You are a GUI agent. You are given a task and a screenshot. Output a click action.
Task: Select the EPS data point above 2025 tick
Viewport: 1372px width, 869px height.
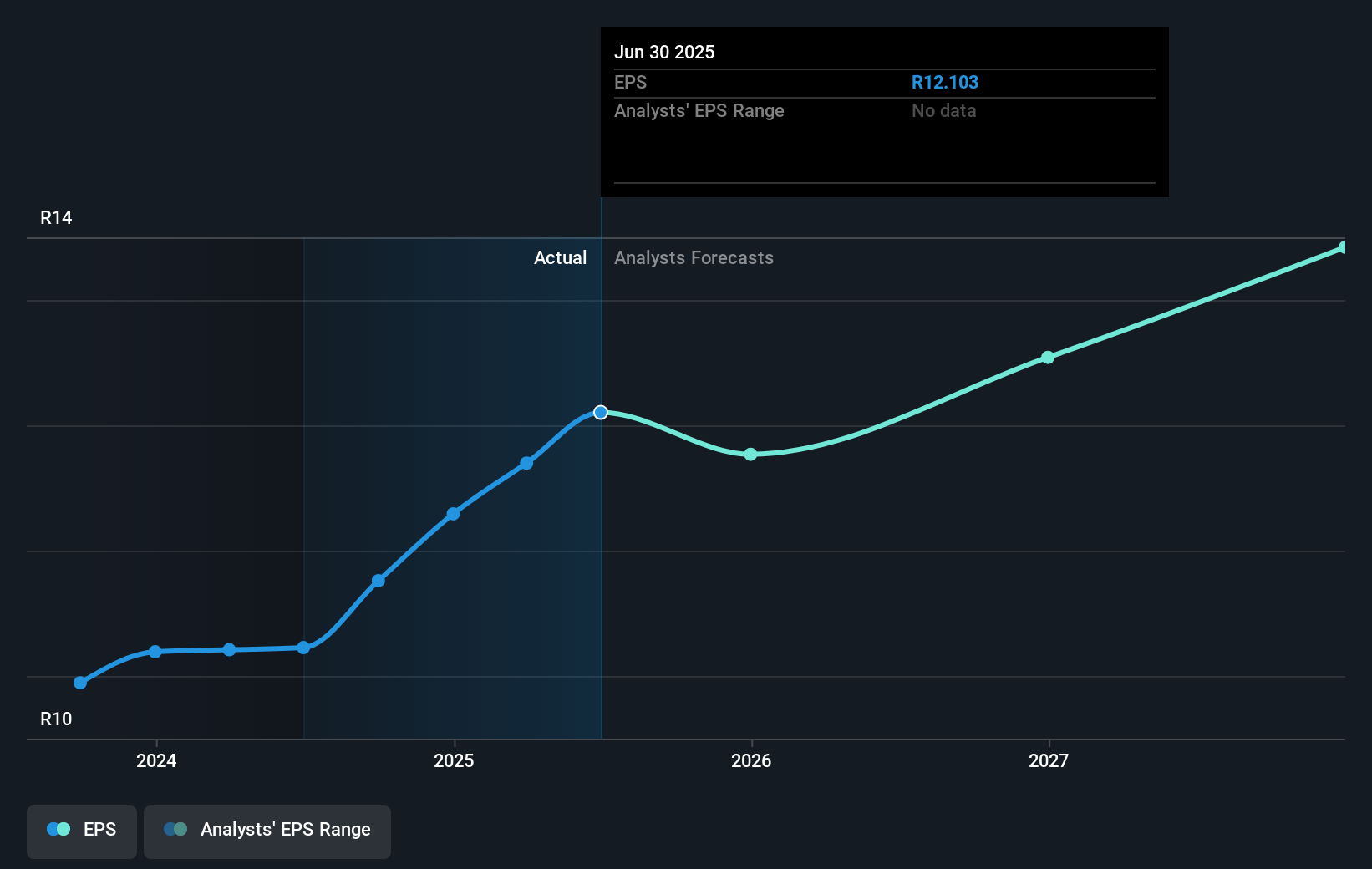pyautogui.click(x=453, y=514)
